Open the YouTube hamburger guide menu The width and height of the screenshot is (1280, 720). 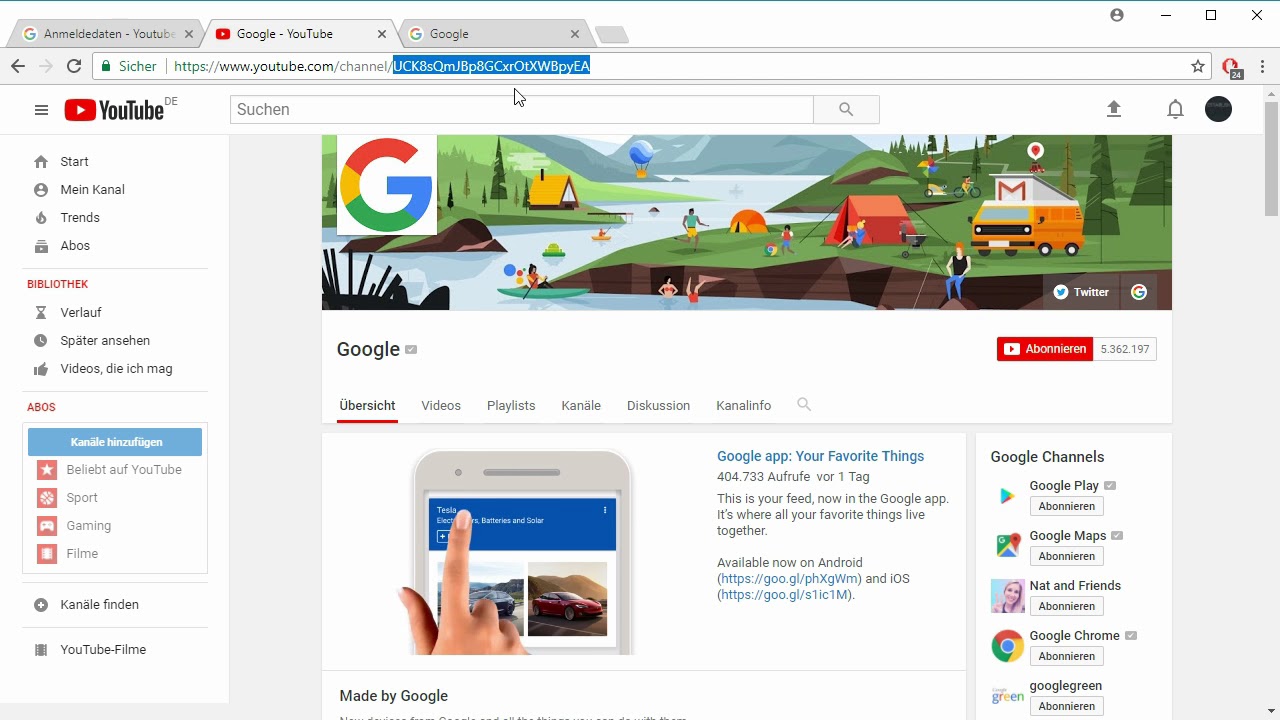(x=41, y=110)
